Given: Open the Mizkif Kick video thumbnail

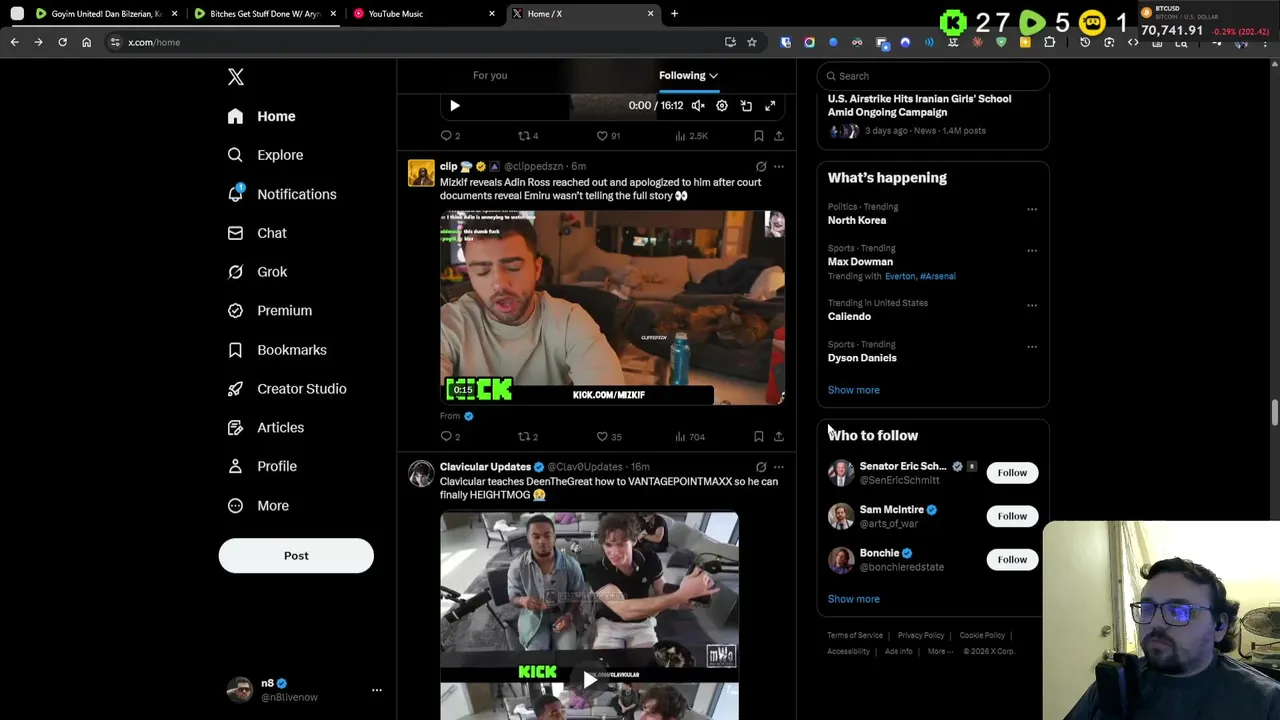Looking at the screenshot, I should pos(612,307).
